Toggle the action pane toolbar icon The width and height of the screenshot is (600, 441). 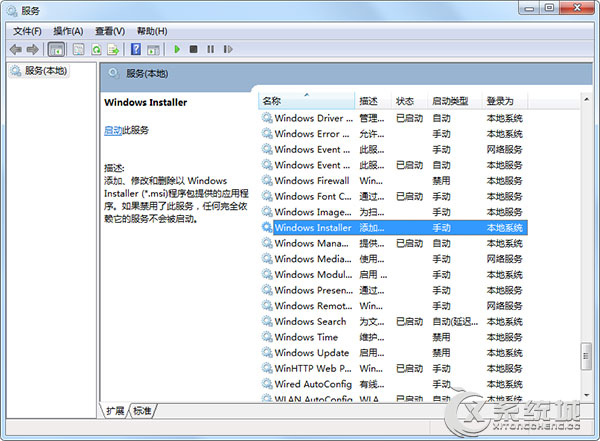(x=153, y=49)
